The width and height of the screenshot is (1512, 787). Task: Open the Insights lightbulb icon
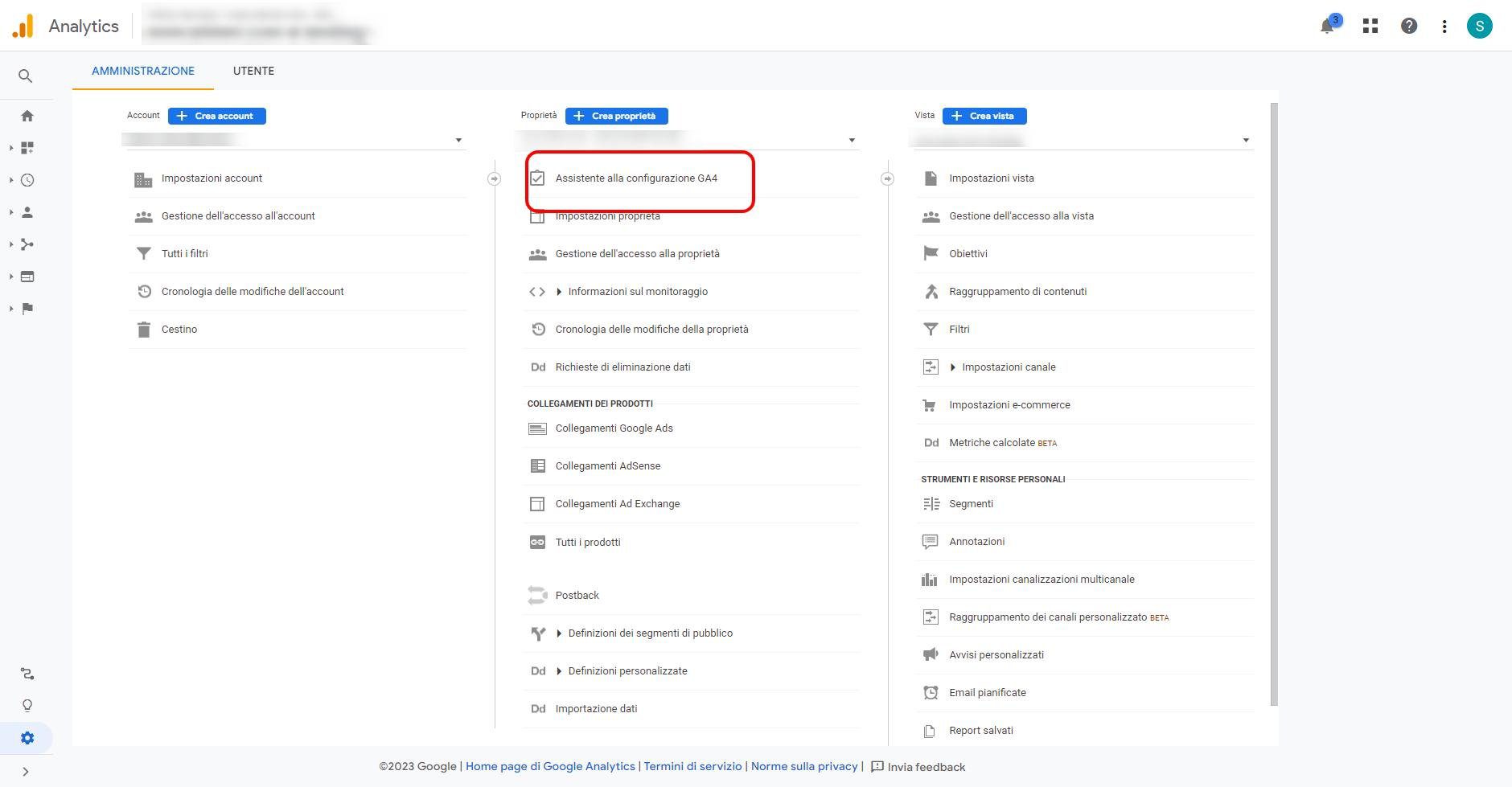27,706
